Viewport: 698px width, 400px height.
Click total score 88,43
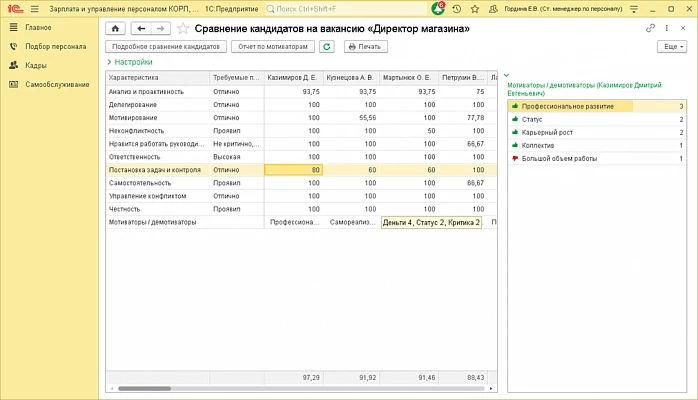[475, 377]
